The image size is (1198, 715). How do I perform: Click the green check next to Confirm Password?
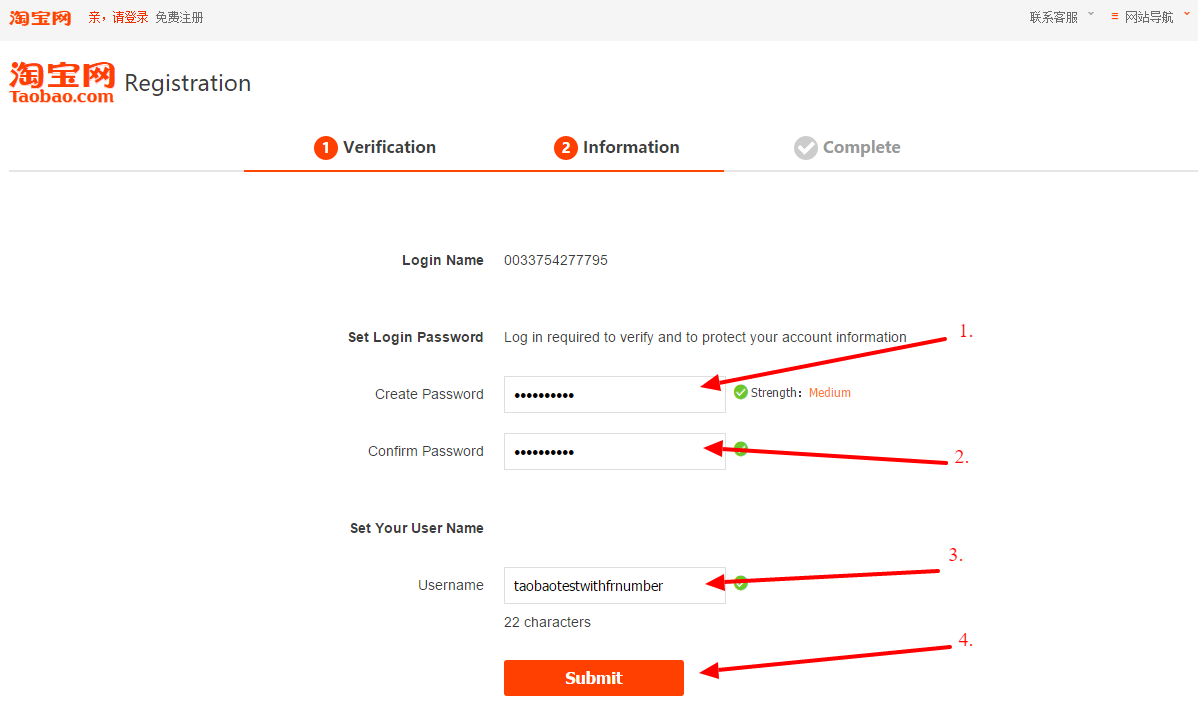(741, 449)
